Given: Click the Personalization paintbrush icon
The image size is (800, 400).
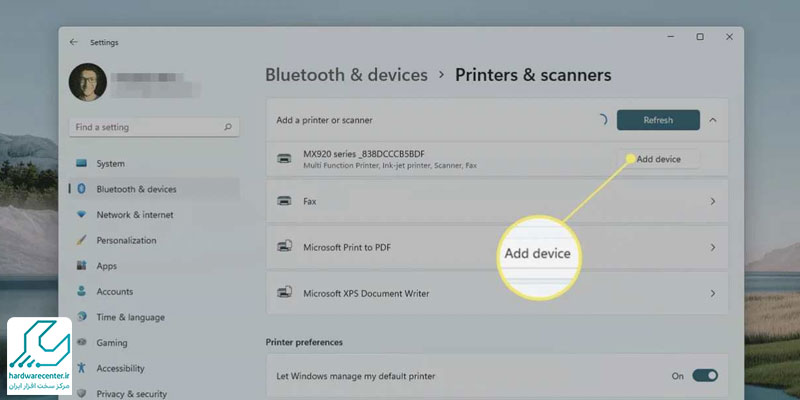Looking at the screenshot, I should 81,241.
